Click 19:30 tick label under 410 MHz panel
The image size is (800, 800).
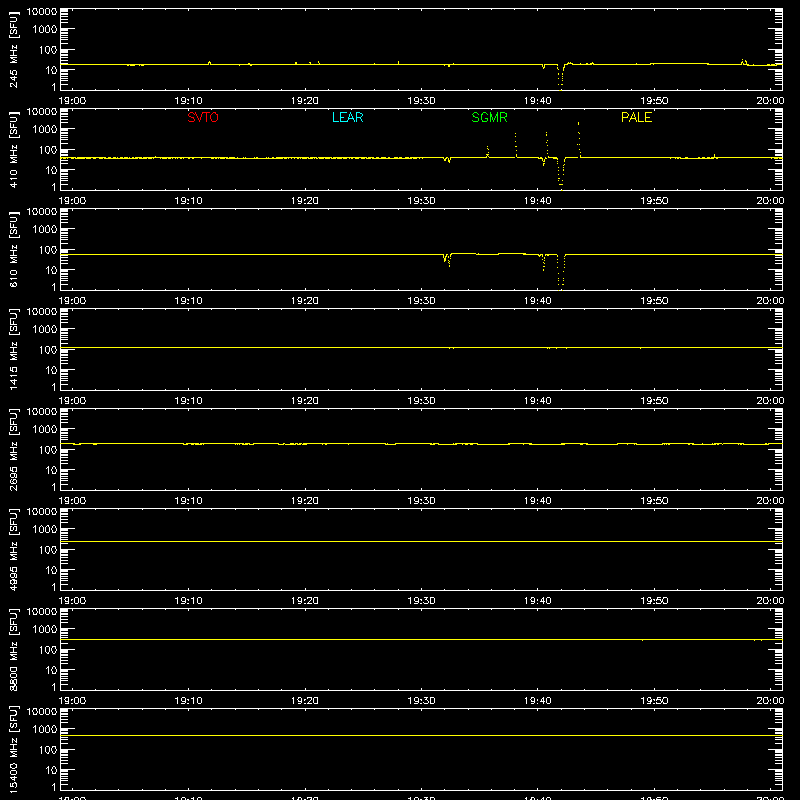click(x=421, y=201)
